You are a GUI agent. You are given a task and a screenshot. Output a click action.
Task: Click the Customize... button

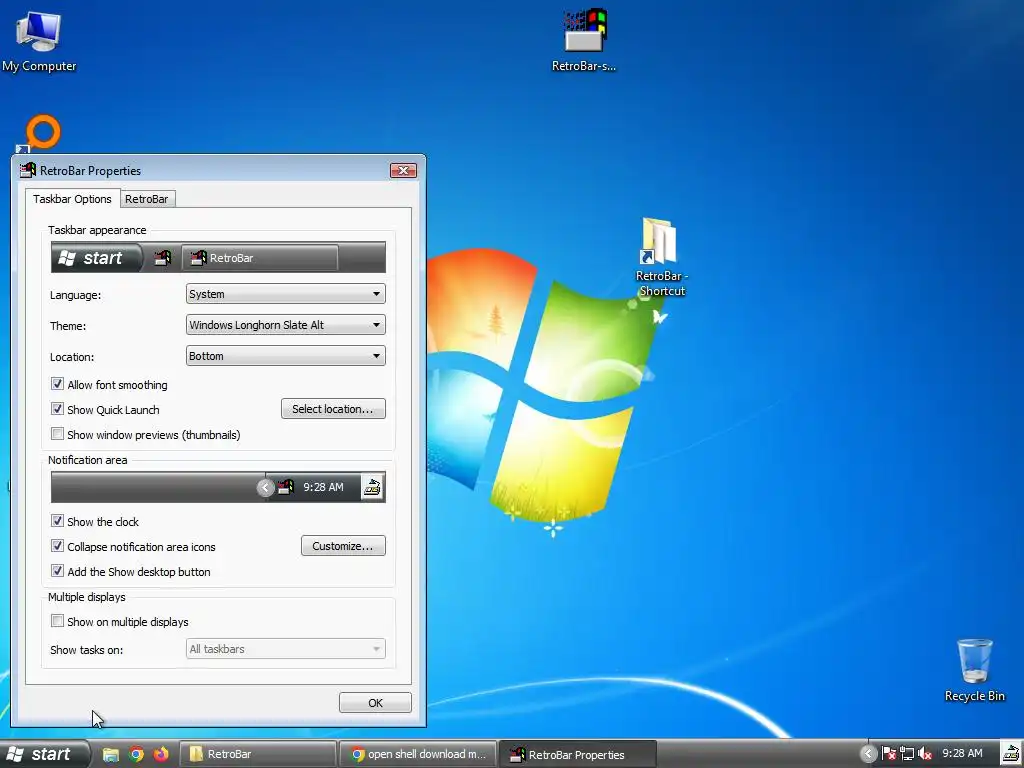343,546
